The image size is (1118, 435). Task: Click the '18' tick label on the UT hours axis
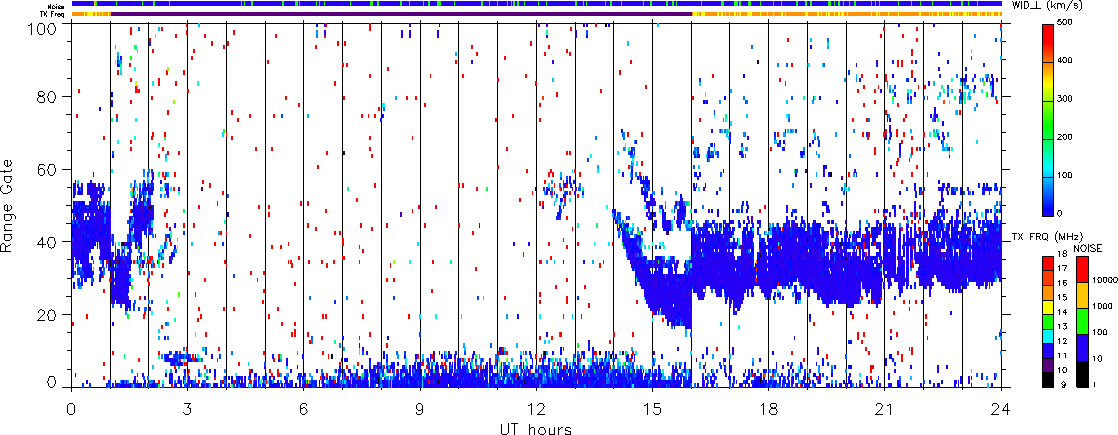click(x=769, y=409)
